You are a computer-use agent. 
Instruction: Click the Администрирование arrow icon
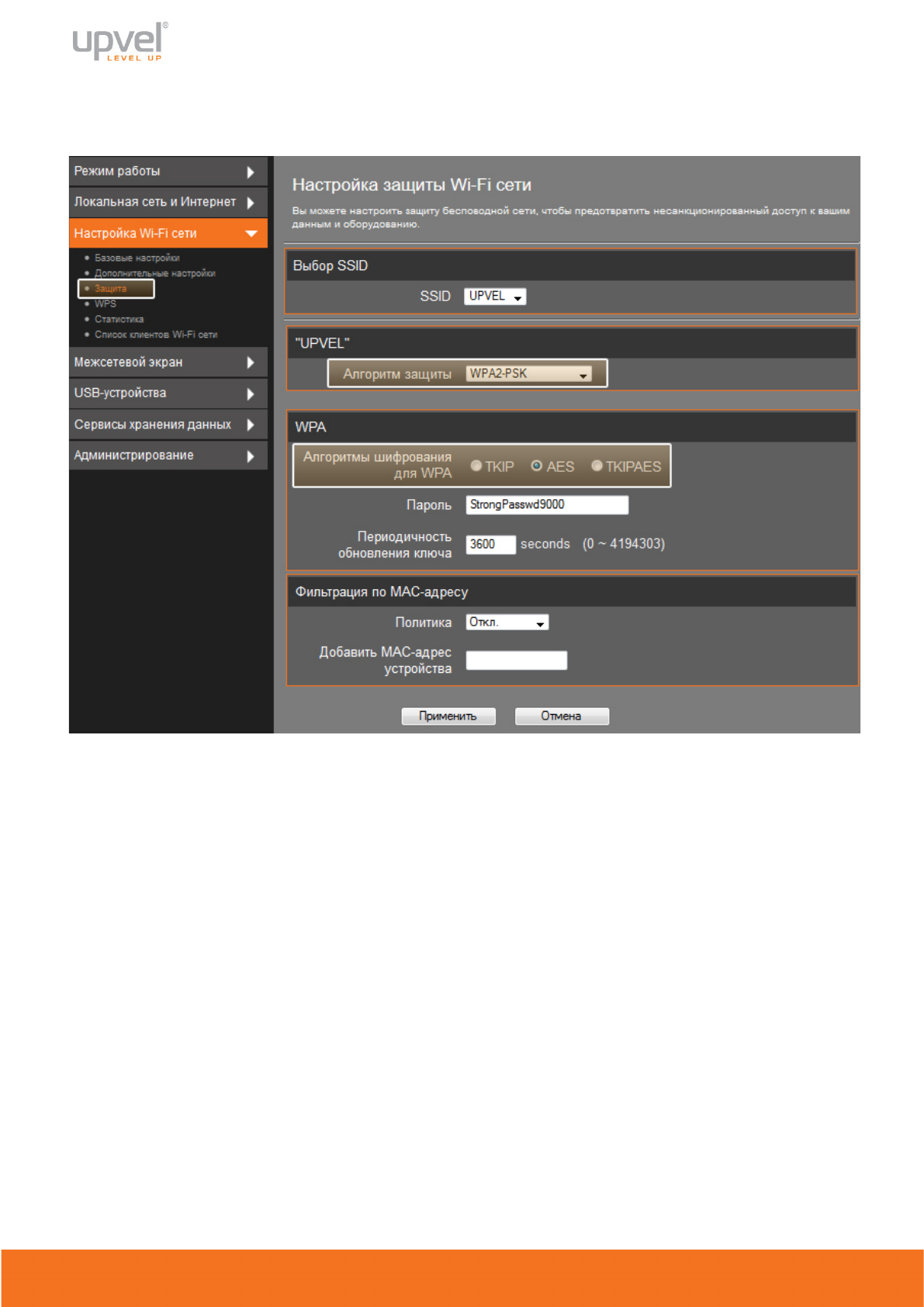click(x=251, y=456)
